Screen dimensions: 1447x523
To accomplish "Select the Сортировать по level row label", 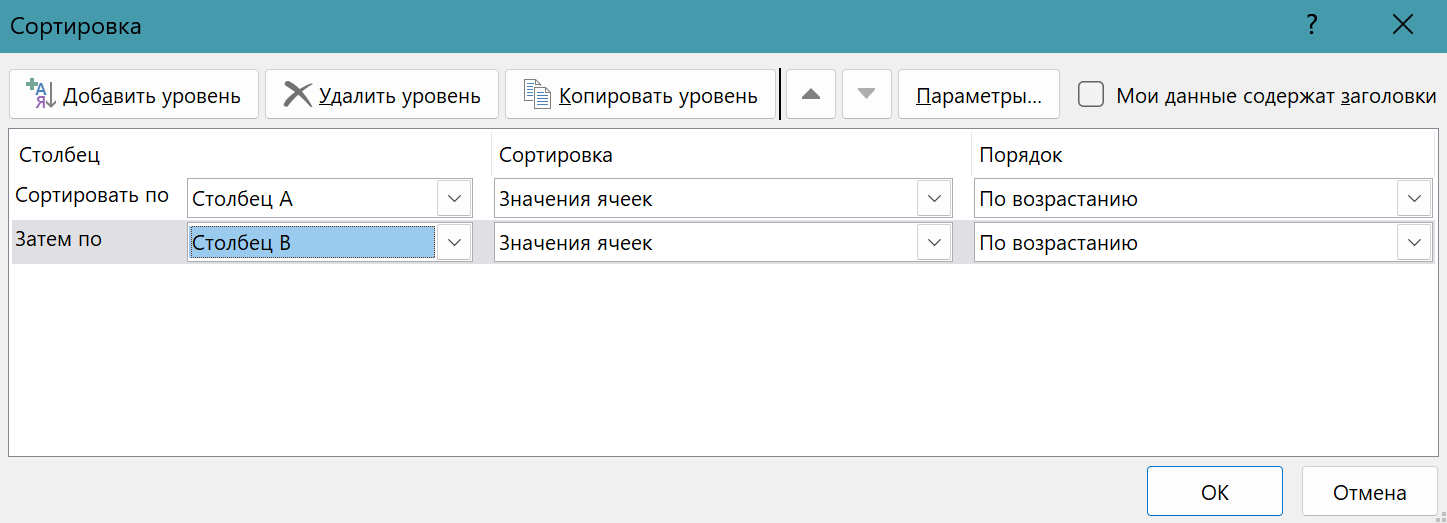I will (x=93, y=196).
